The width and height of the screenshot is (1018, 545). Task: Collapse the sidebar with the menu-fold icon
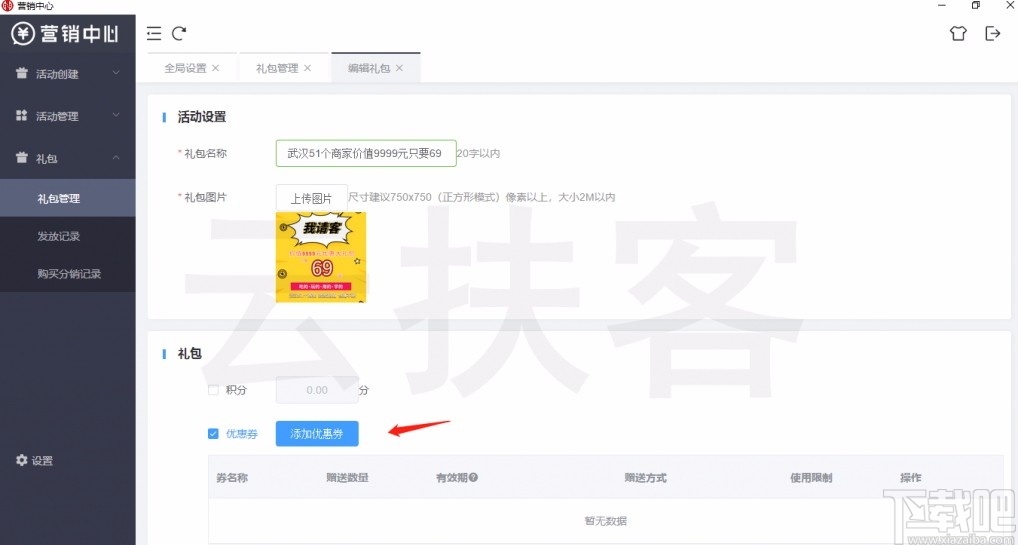(x=154, y=33)
